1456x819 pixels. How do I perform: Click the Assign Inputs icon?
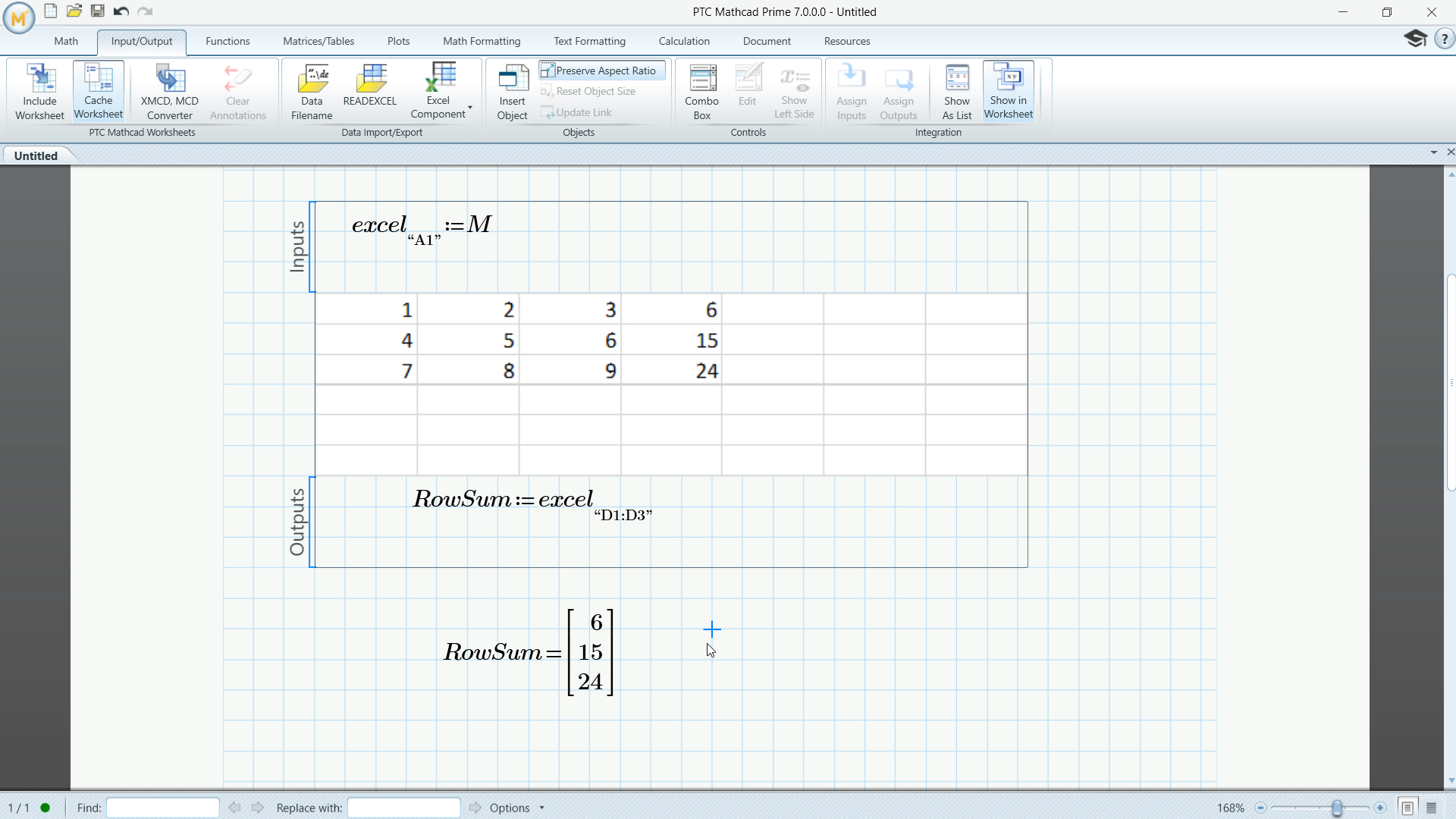point(852,91)
